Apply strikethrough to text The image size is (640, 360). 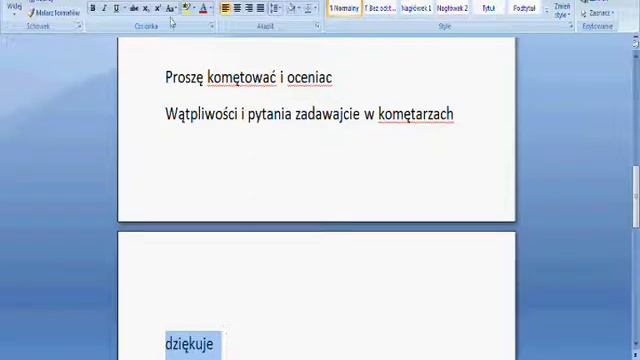134,8
